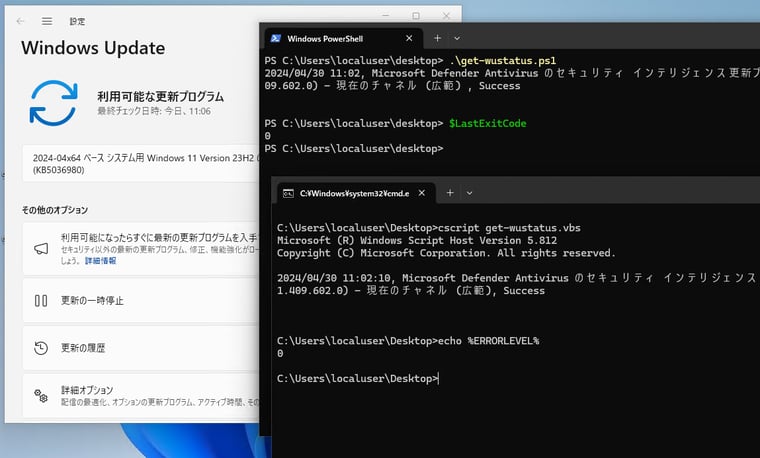
Task: Open 詳細オプション settings
Action: (x=142, y=395)
